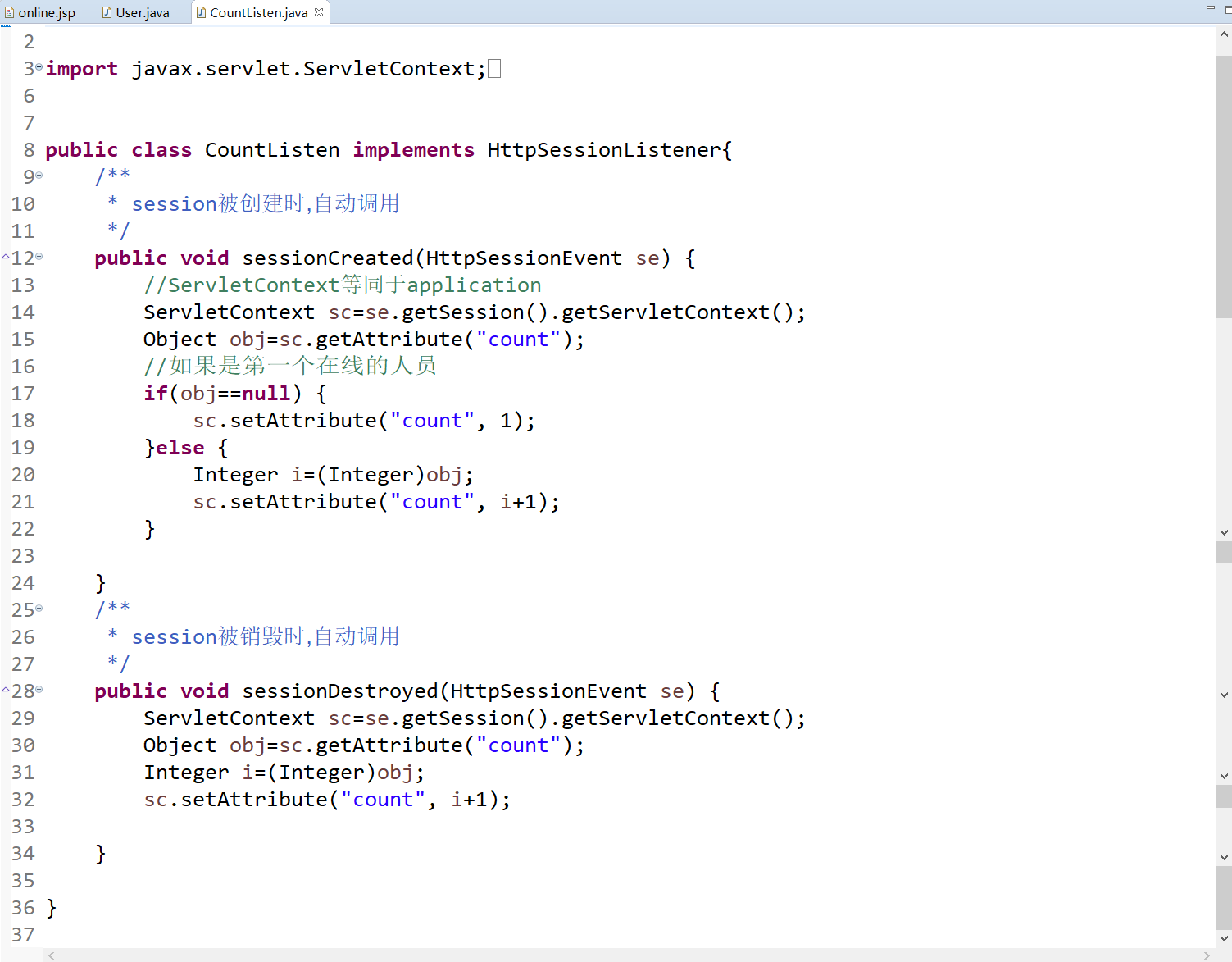Viewport: 1232px width, 962px height.
Task: Click the closing brace on line 36
Action: point(52,908)
